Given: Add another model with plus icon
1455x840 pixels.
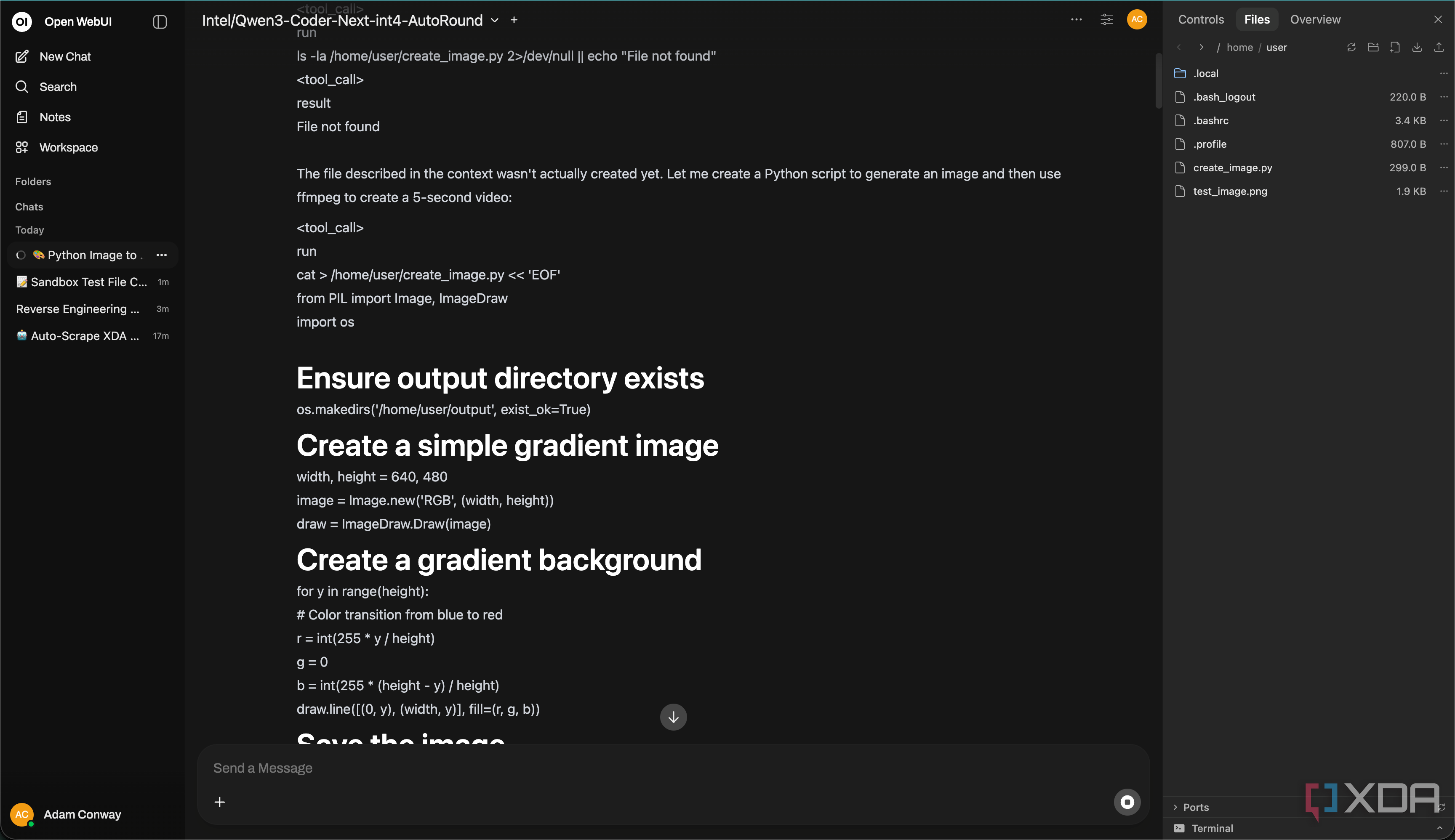Looking at the screenshot, I should 514,20.
